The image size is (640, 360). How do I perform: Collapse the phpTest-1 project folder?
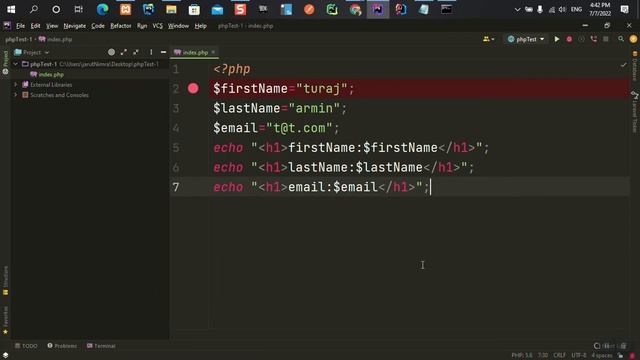tap(16, 64)
